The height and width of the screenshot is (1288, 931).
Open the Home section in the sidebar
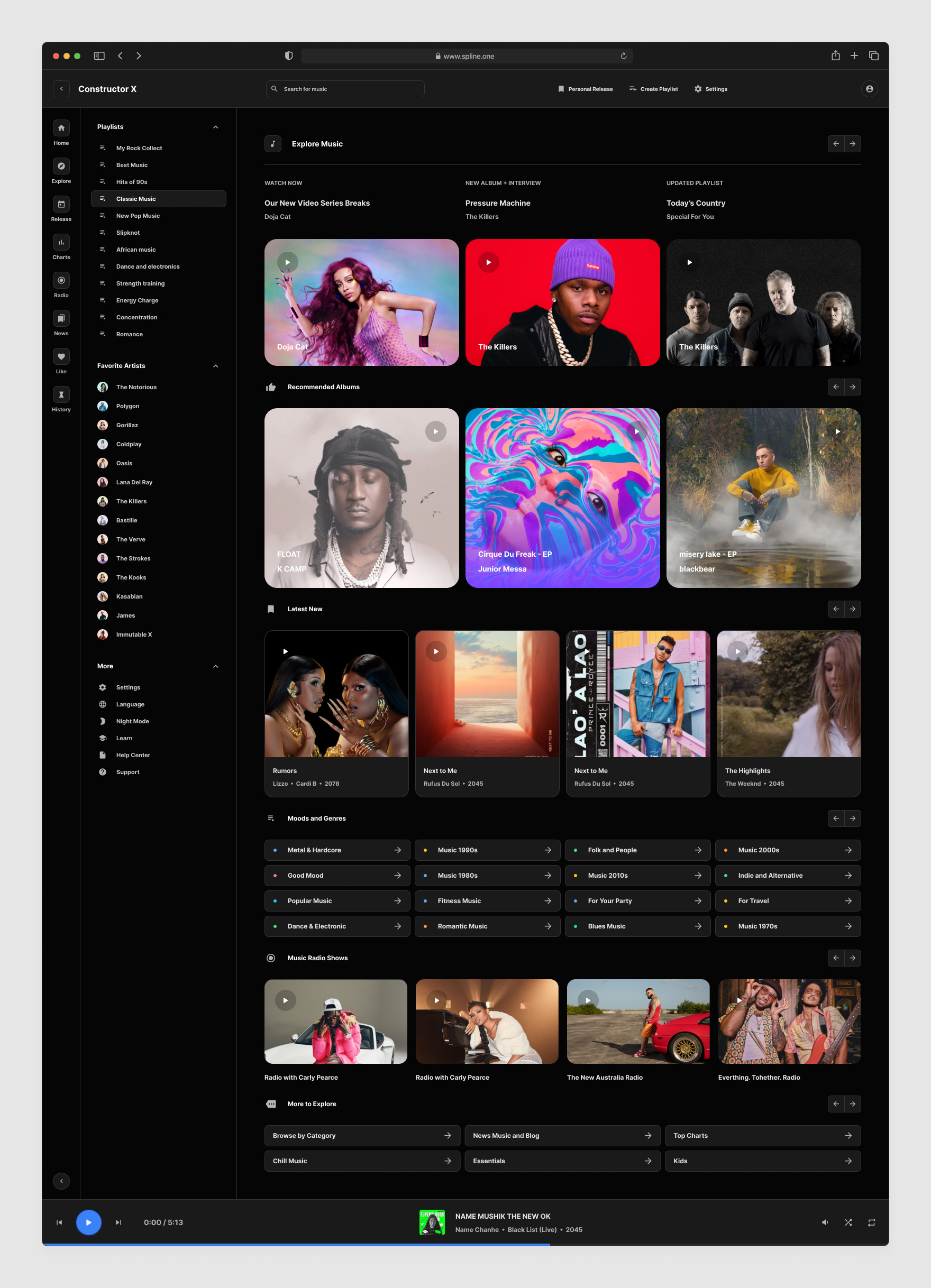pyautogui.click(x=61, y=128)
